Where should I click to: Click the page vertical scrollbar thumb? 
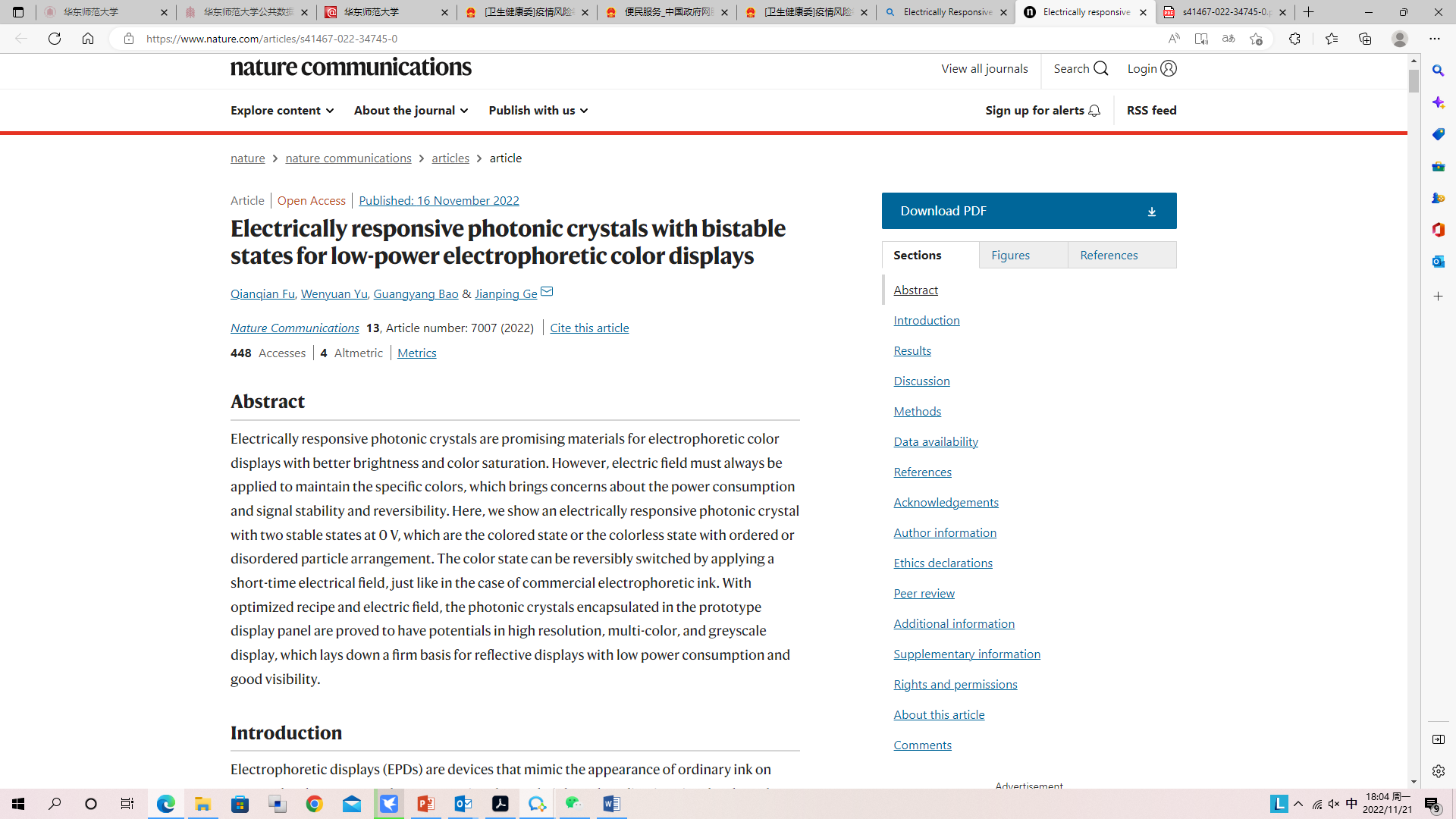[1414, 81]
